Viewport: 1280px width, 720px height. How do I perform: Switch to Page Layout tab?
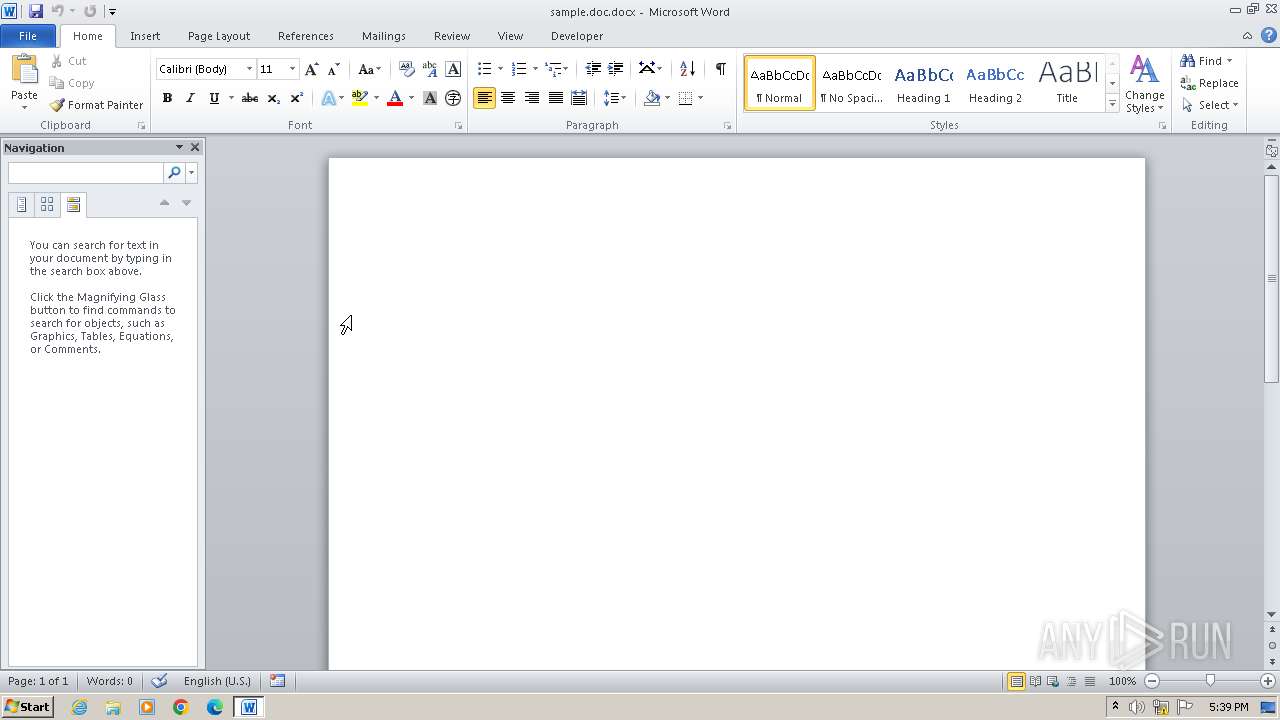click(x=219, y=36)
